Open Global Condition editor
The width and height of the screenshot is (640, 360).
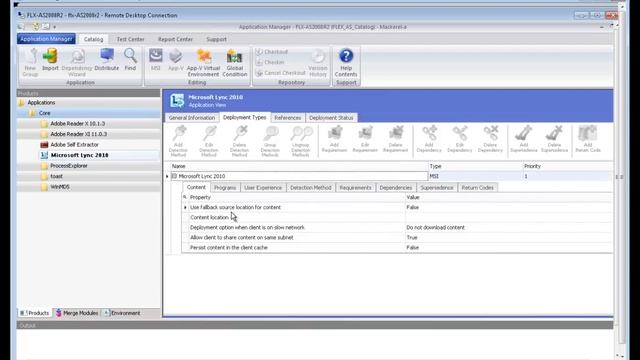[x=235, y=62]
